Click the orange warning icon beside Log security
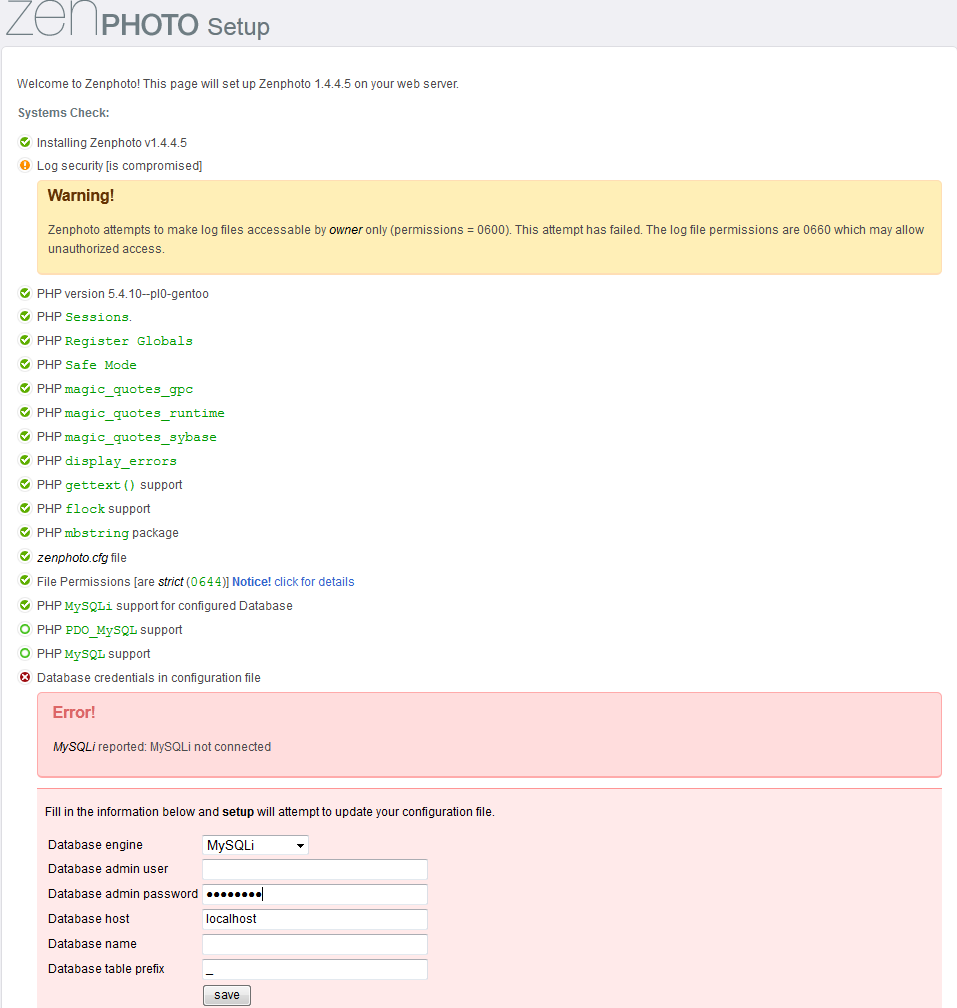The height and width of the screenshot is (1008, 957). tap(25, 165)
